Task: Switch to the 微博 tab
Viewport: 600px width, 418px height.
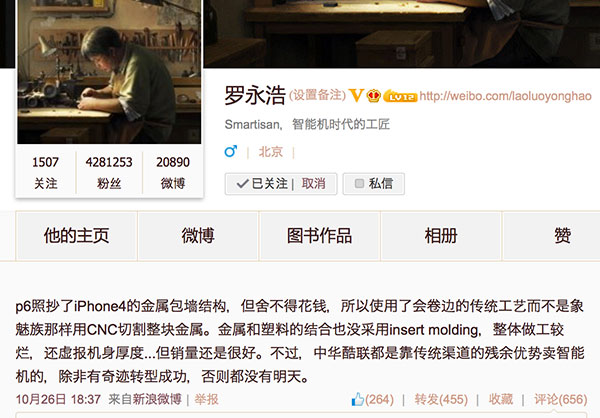Action: coord(198,236)
